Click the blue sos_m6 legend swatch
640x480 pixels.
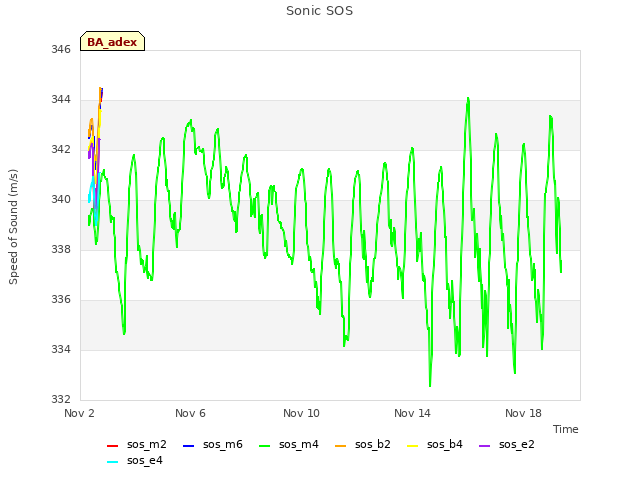click(188, 446)
